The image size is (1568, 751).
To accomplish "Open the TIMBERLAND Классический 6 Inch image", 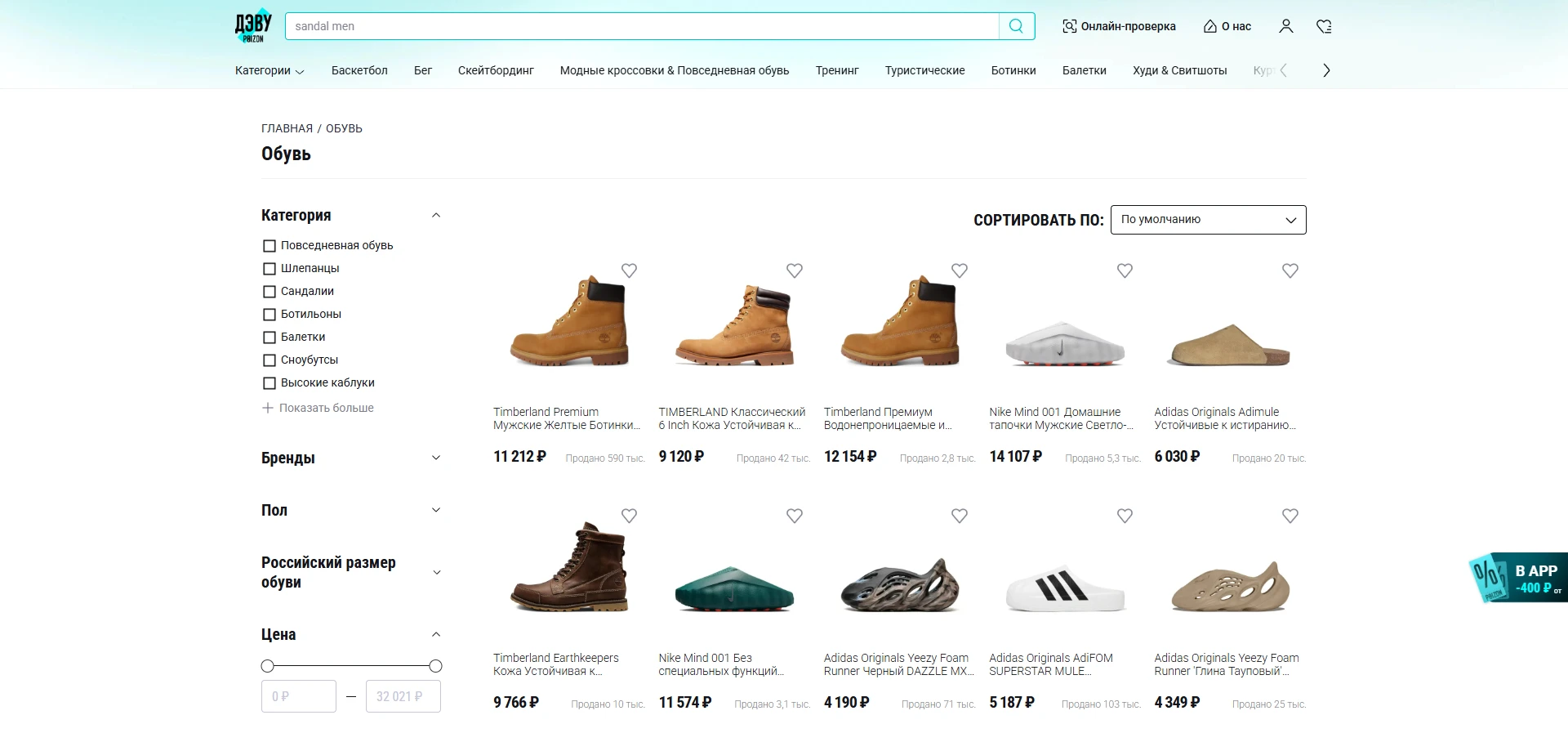I will (735, 324).
